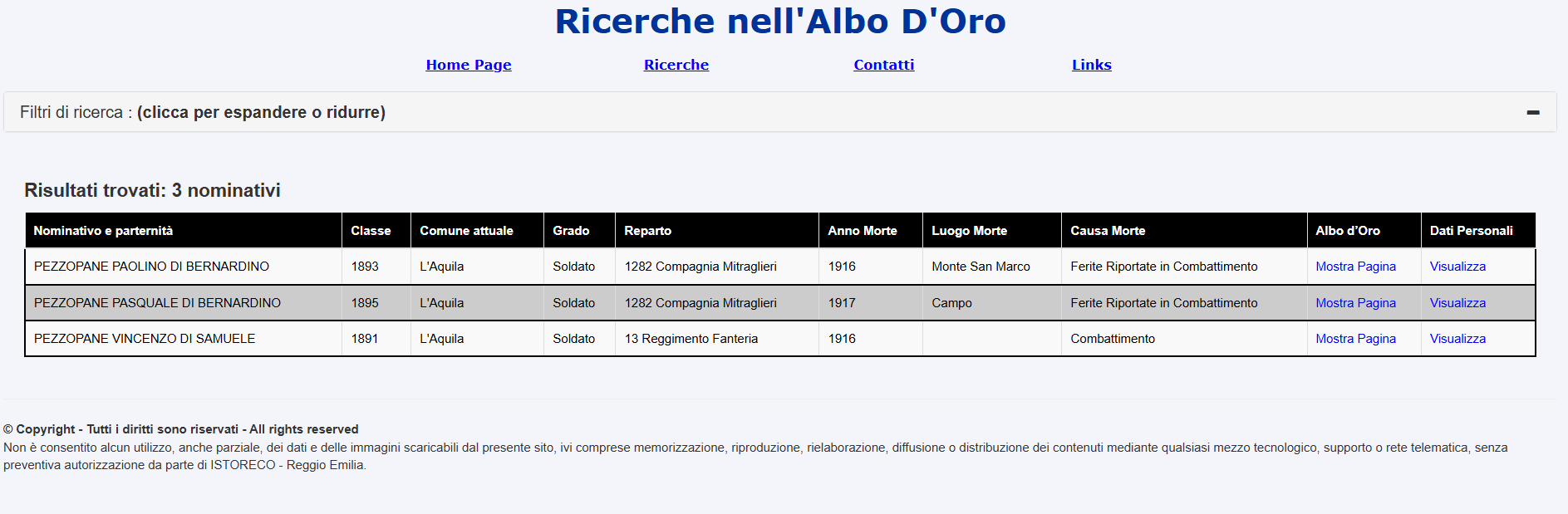Click the Combattimento cause cell for Vincenzo
Viewport: 1568px width, 514px height.
[x=1184, y=339]
